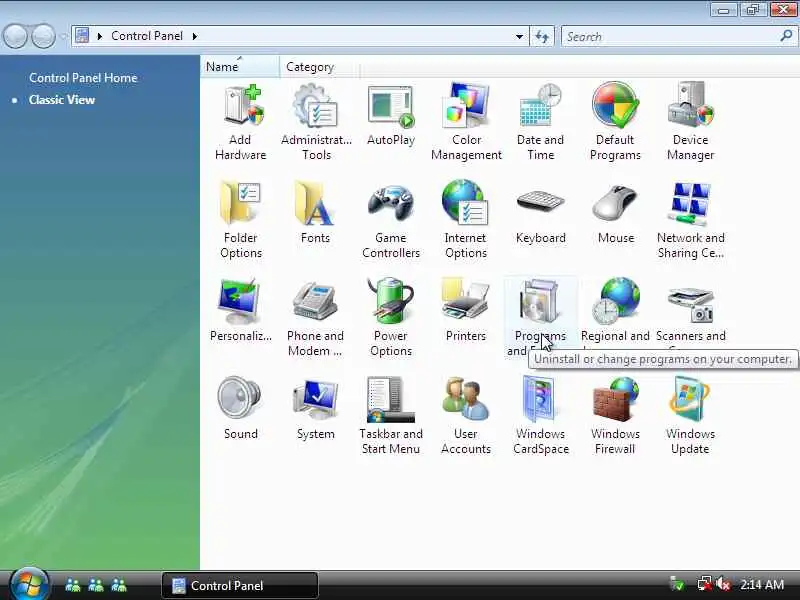Open Add Hardware applet
Screen dimensions: 800x600
tap(240, 121)
